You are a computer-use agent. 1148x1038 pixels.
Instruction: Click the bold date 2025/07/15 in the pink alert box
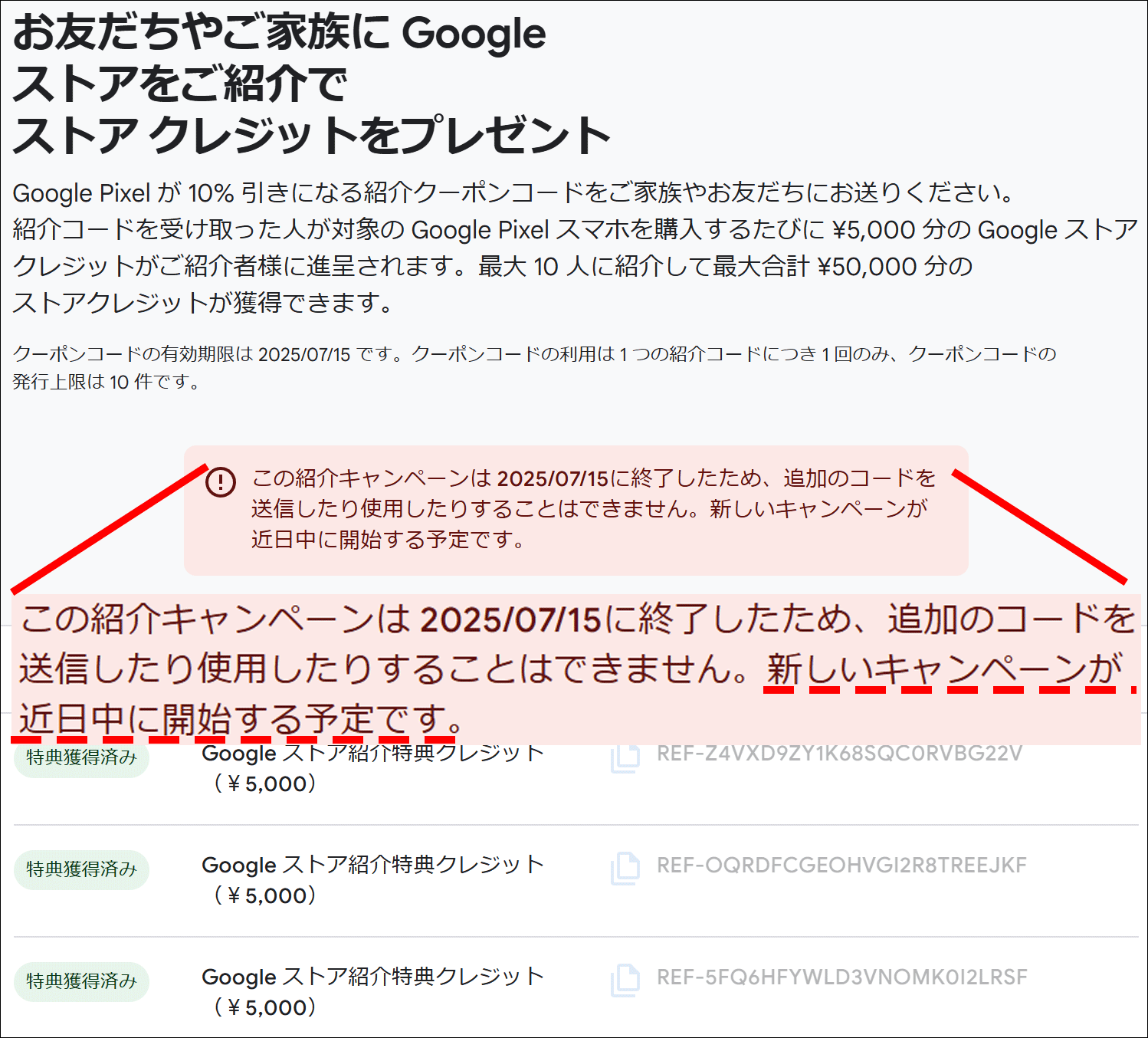pos(553,479)
